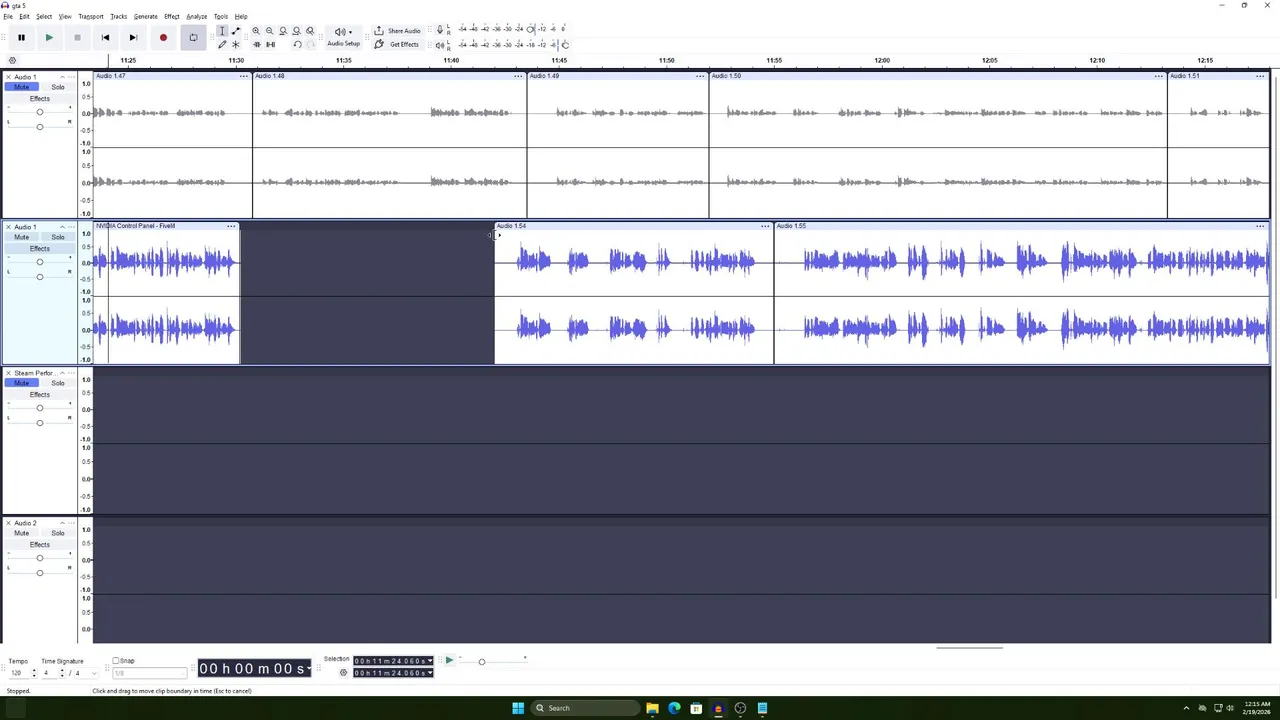The image size is (1280, 720).
Task: Click the Redo arrow icon
Action: coord(310,44)
